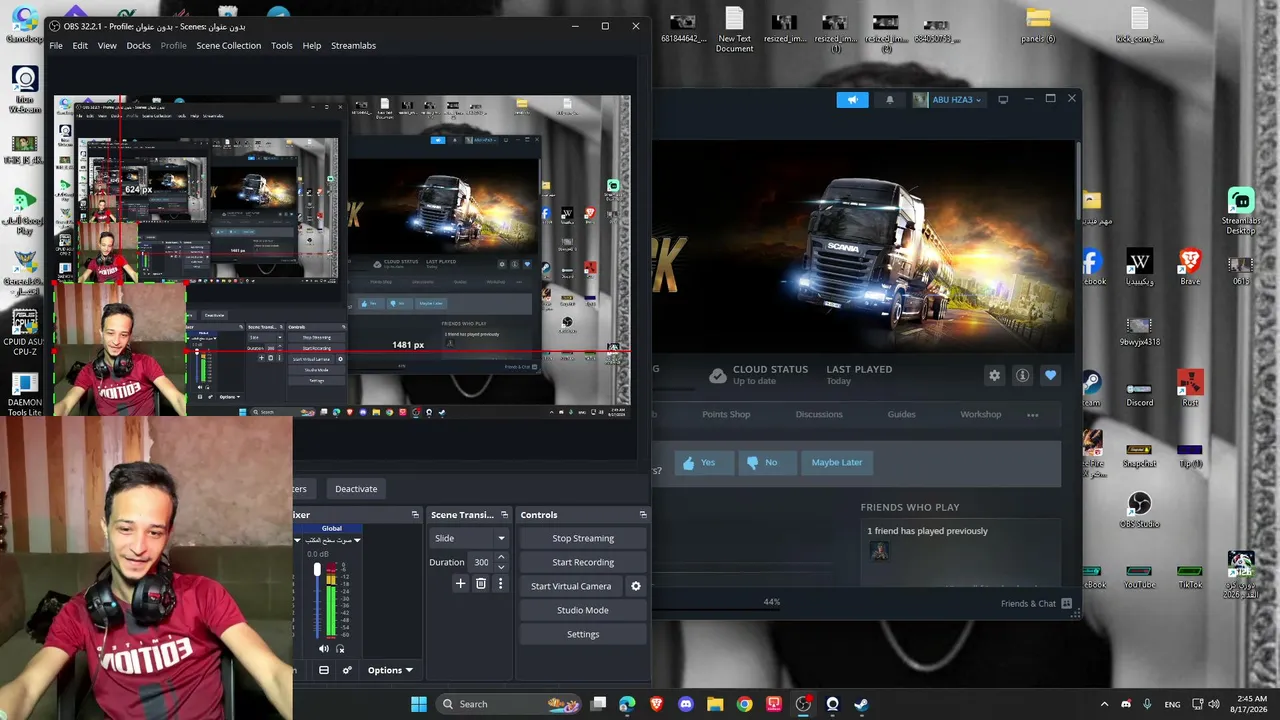Remove the selected scene transition

pyautogui.click(x=480, y=583)
